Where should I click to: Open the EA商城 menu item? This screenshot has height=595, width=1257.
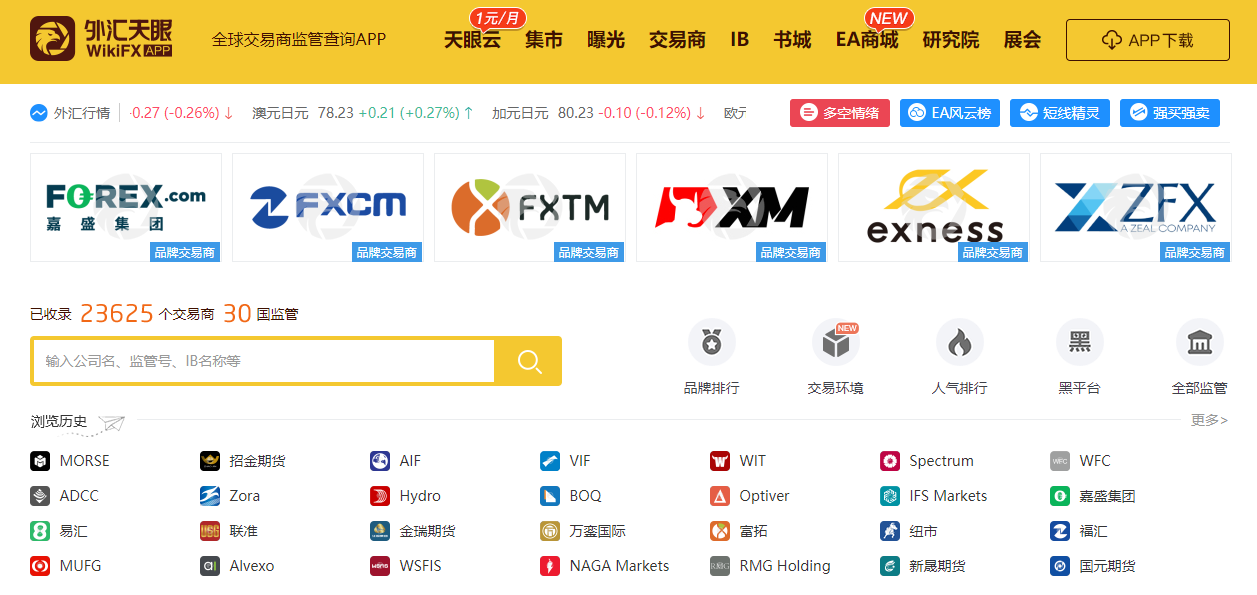[867, 40]
